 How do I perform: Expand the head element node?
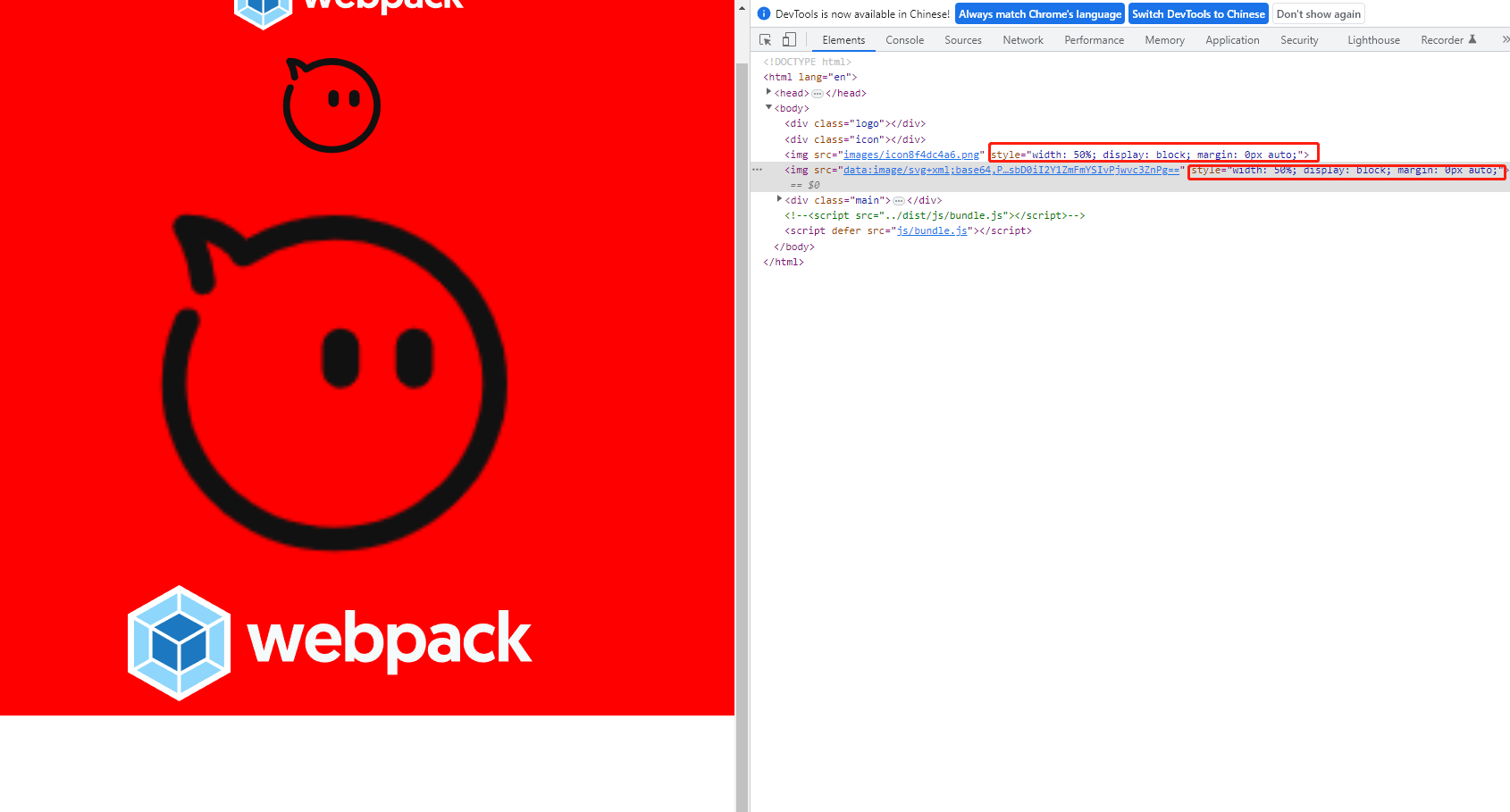(x=768, y=92)
